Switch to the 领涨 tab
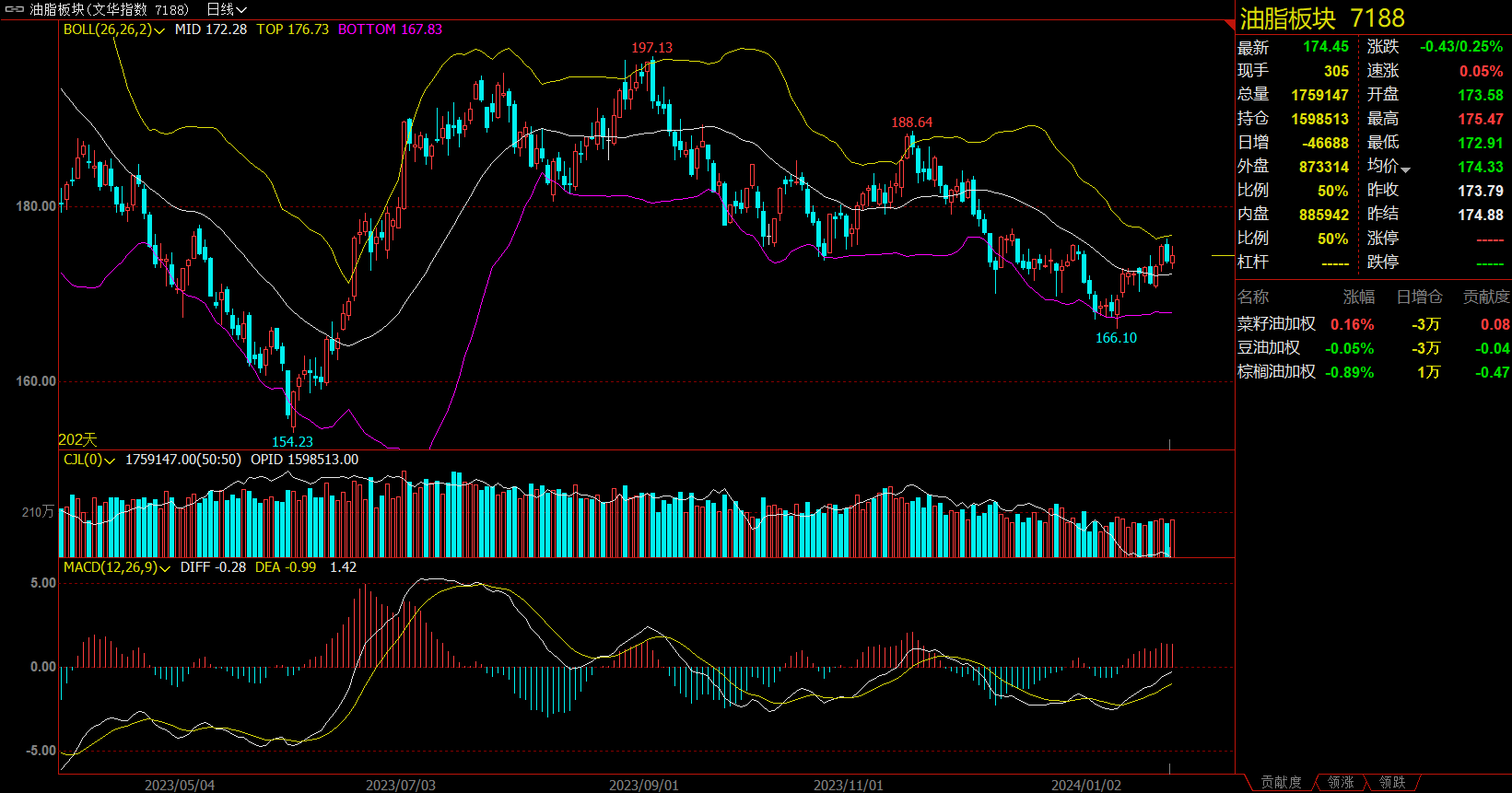 (1341, 782)
